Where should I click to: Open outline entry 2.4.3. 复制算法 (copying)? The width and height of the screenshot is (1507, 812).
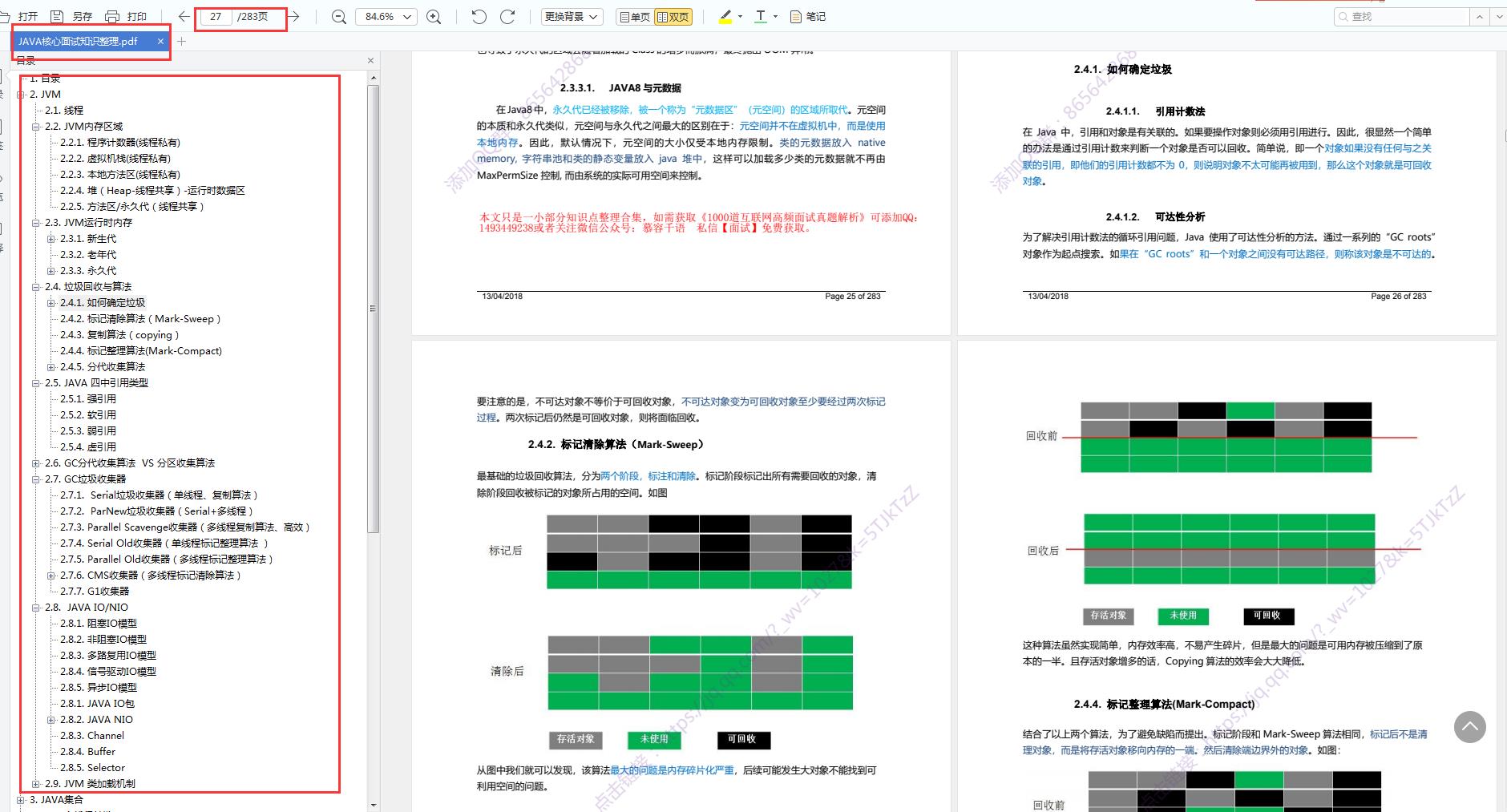119,335
